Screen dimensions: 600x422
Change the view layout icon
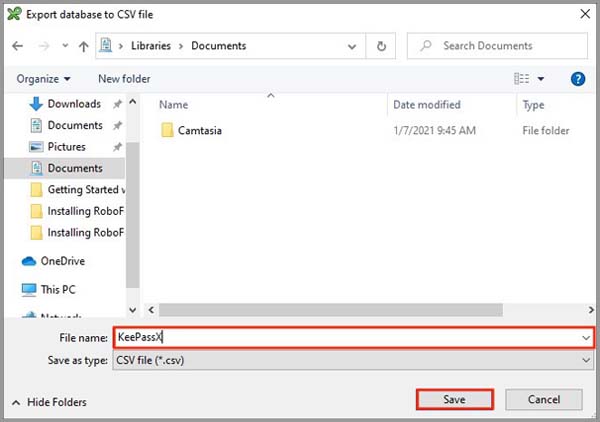(521, 79)
